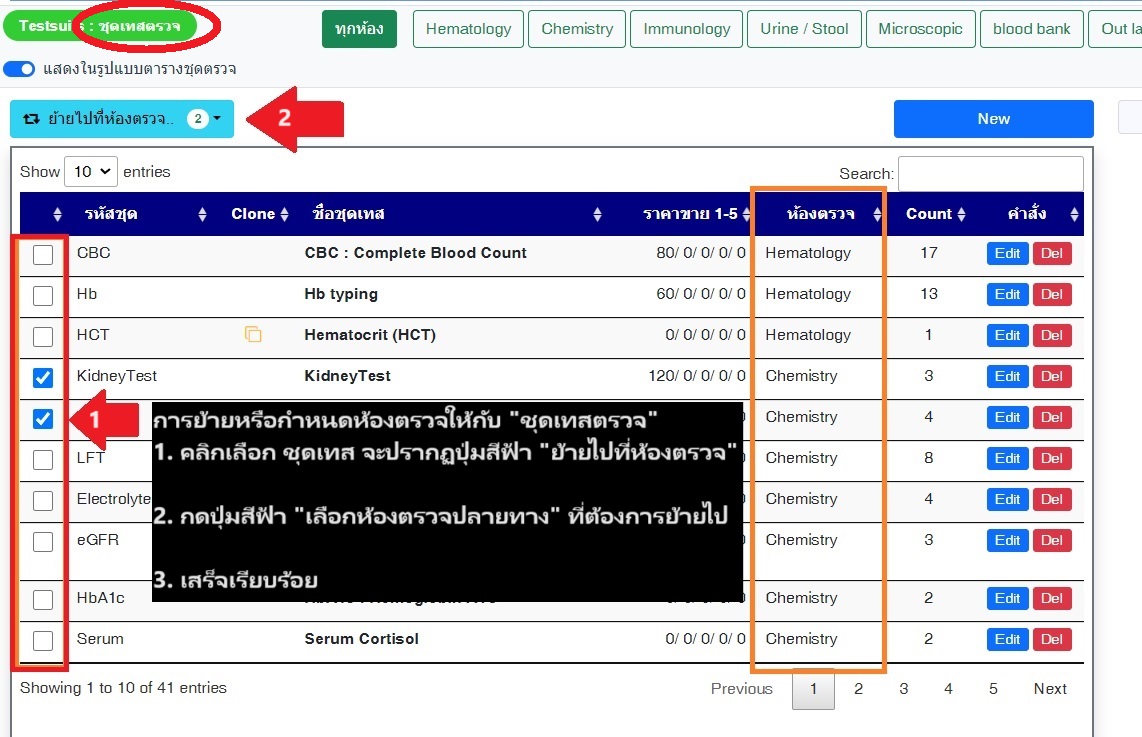Screen dimensions: 1142x737
Task: Switch to the Chemistry tab
Action: (577, 29)
